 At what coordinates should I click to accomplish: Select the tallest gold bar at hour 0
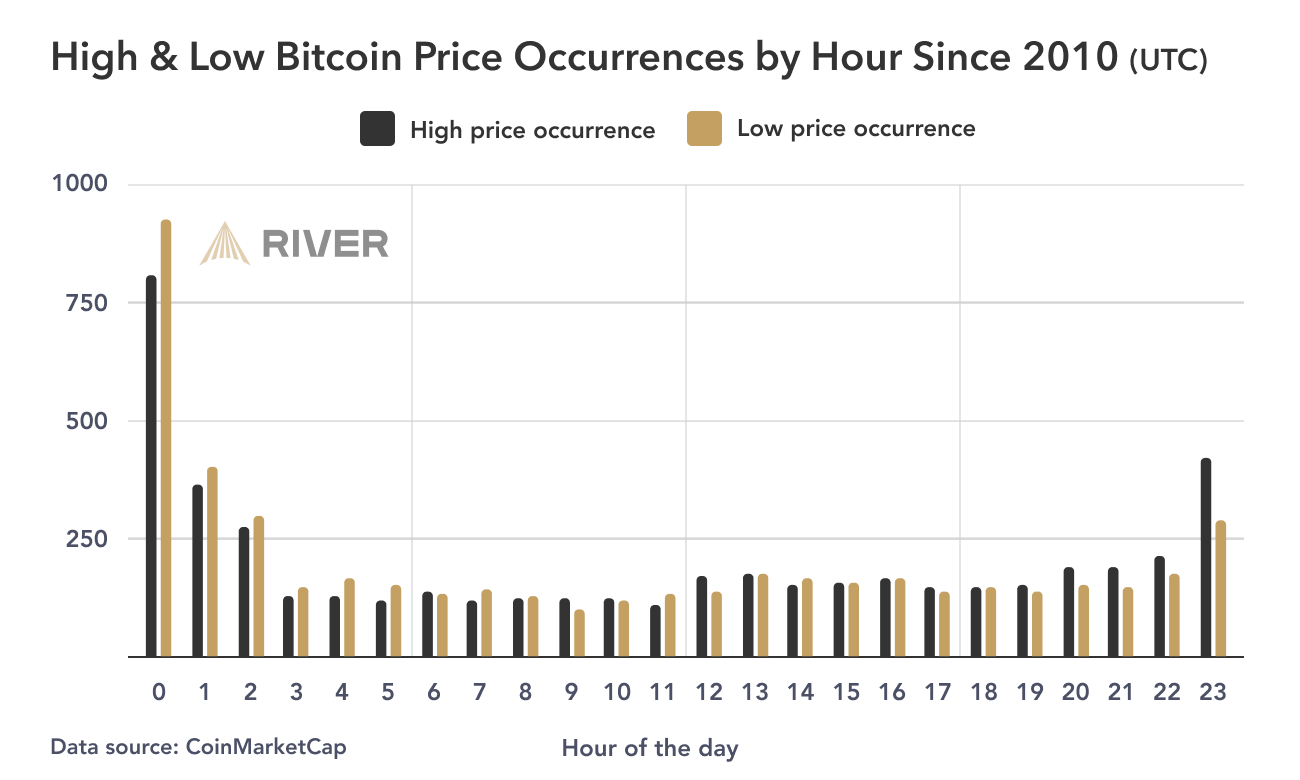click(x=167, y=438)
